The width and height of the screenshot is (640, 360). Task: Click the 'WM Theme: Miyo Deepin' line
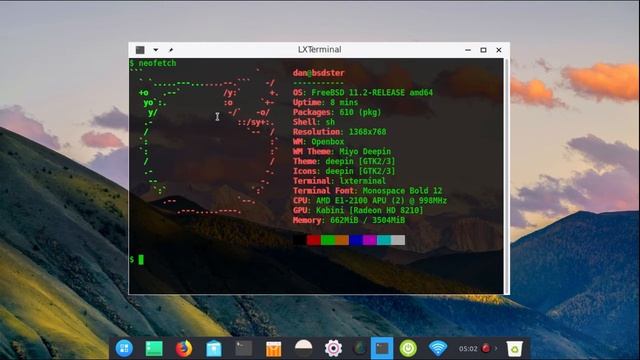pyautogui.click(x=342, y=151)
